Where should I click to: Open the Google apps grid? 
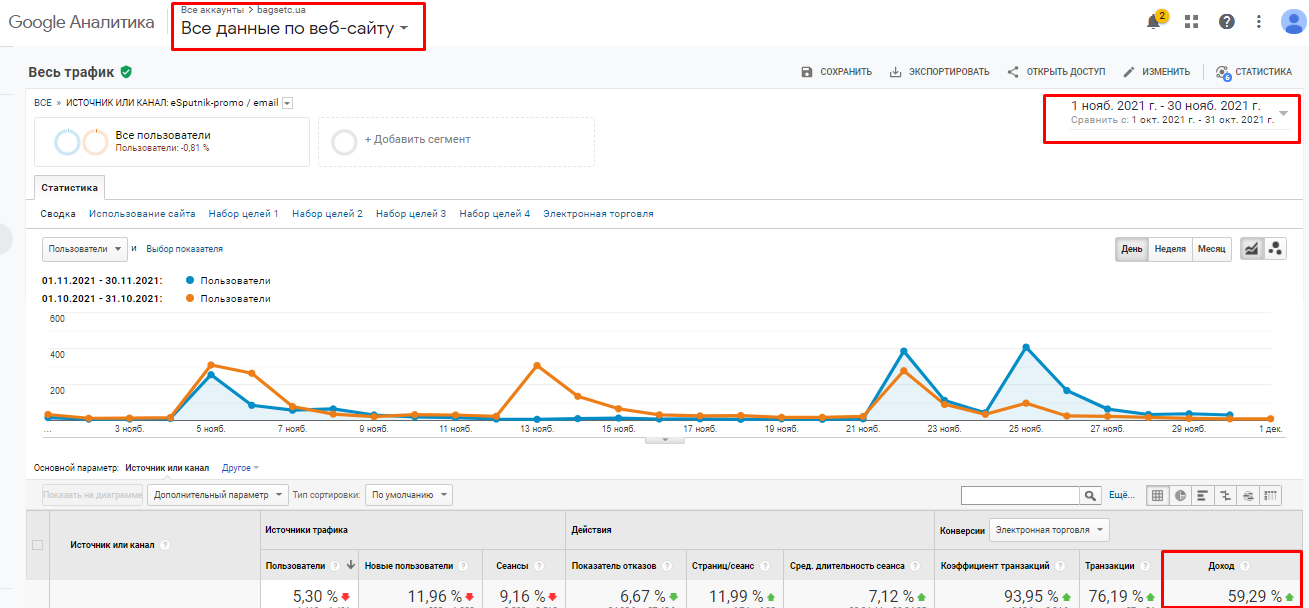click(1191, 22)
